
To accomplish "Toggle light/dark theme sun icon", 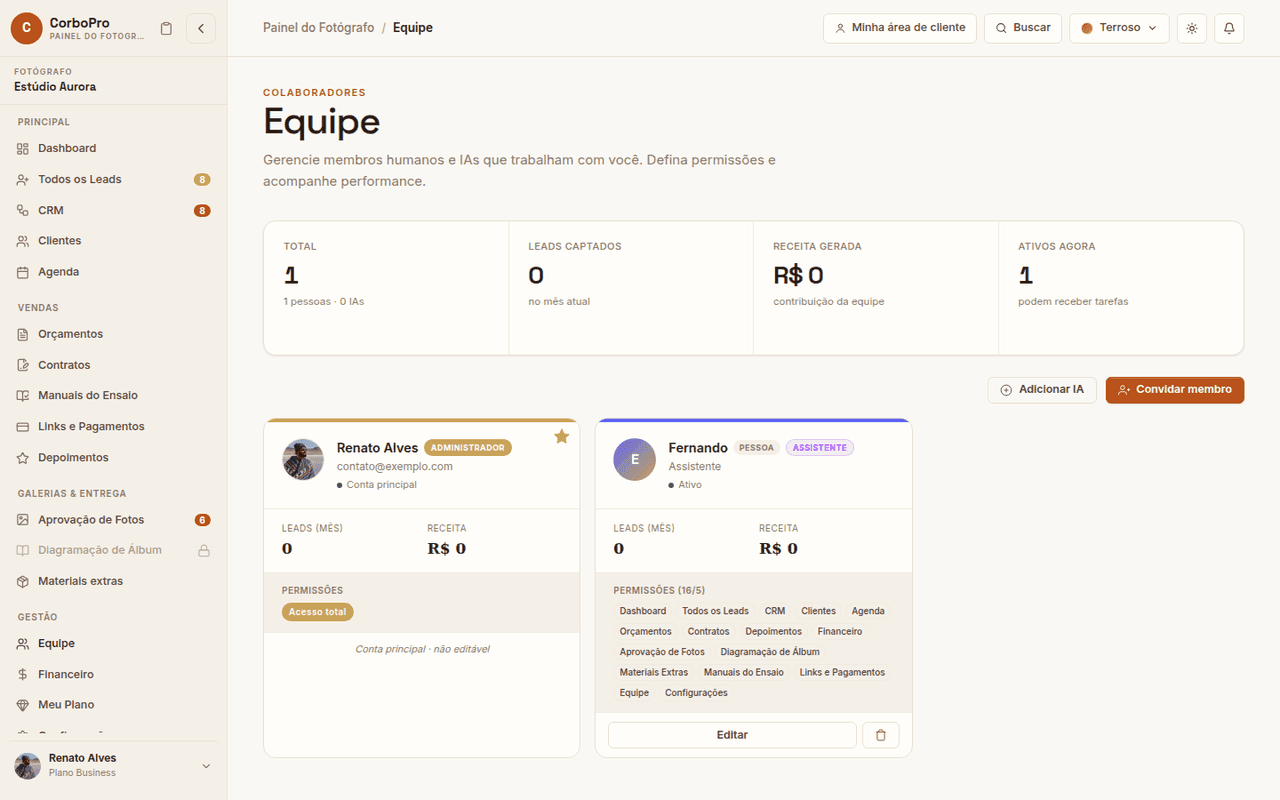I will pyautogui.click(x=1191, y=28).
